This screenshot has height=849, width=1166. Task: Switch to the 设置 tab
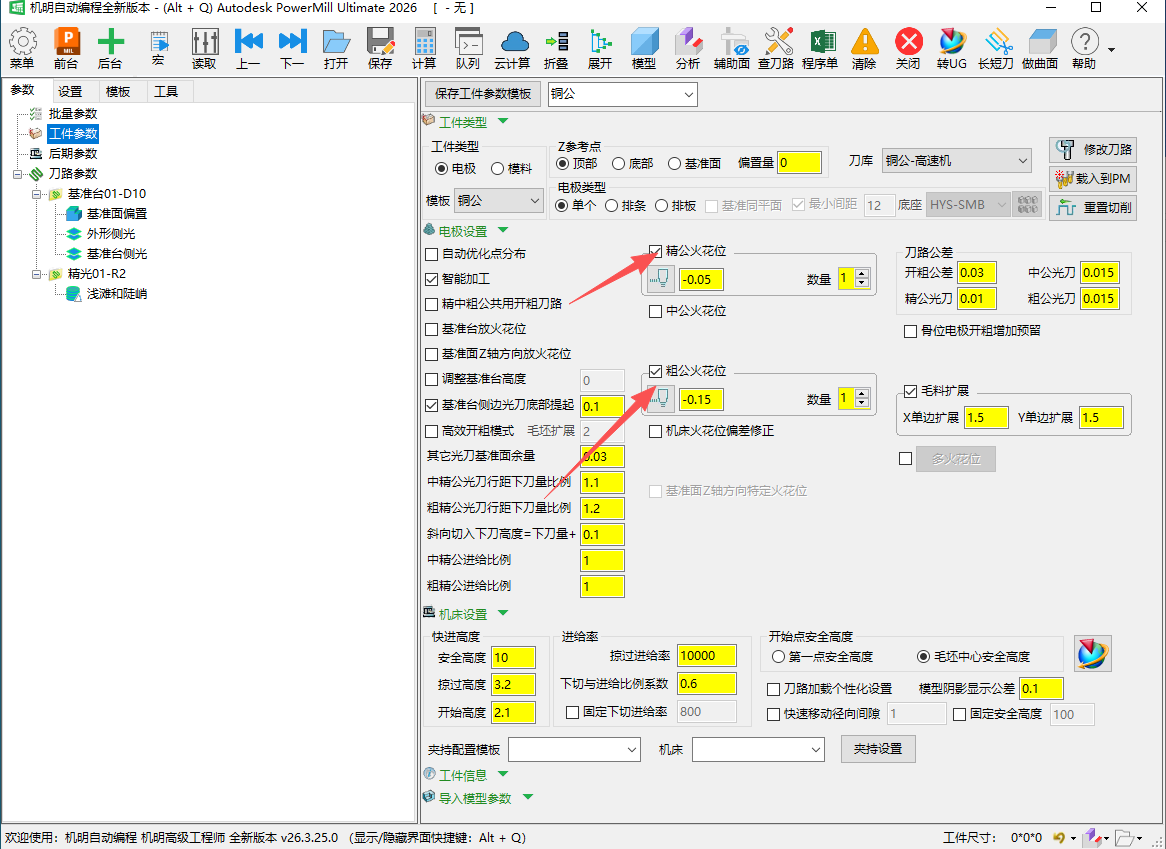[x=71, y=92]
